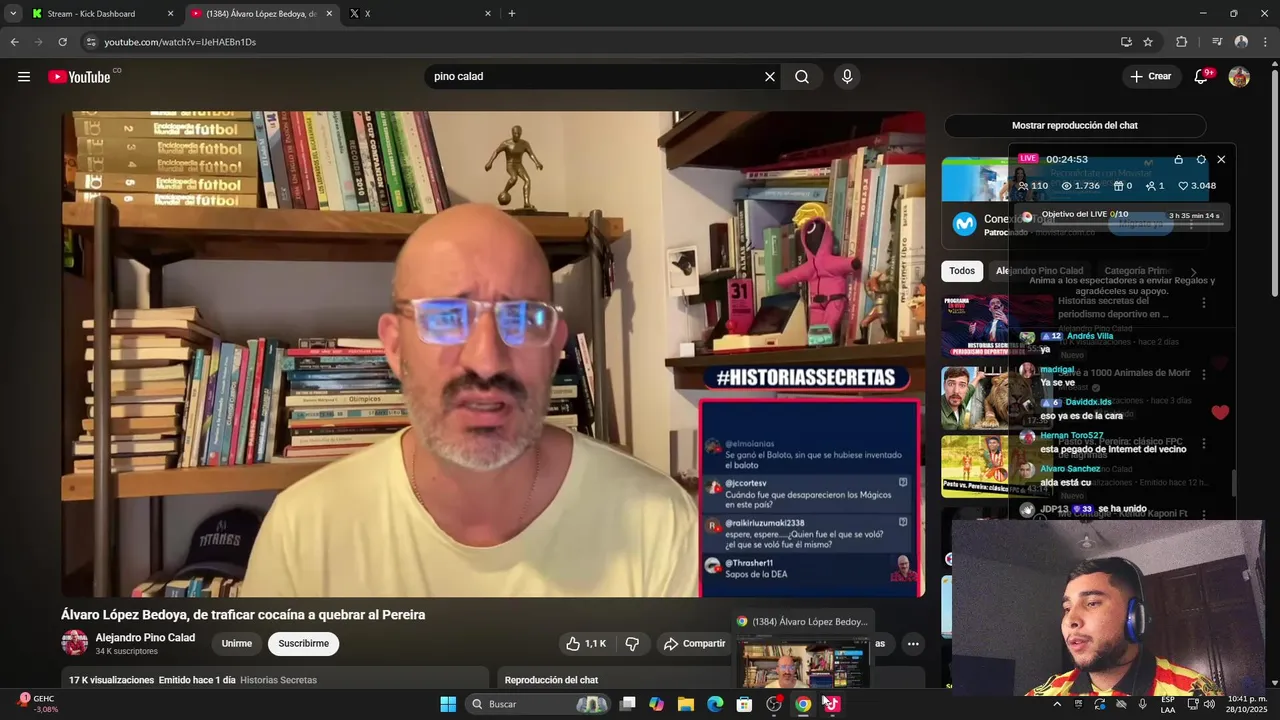Go to YouTube home via logo
This screenshot has height=720, width=1280.
tap(80, 77)
